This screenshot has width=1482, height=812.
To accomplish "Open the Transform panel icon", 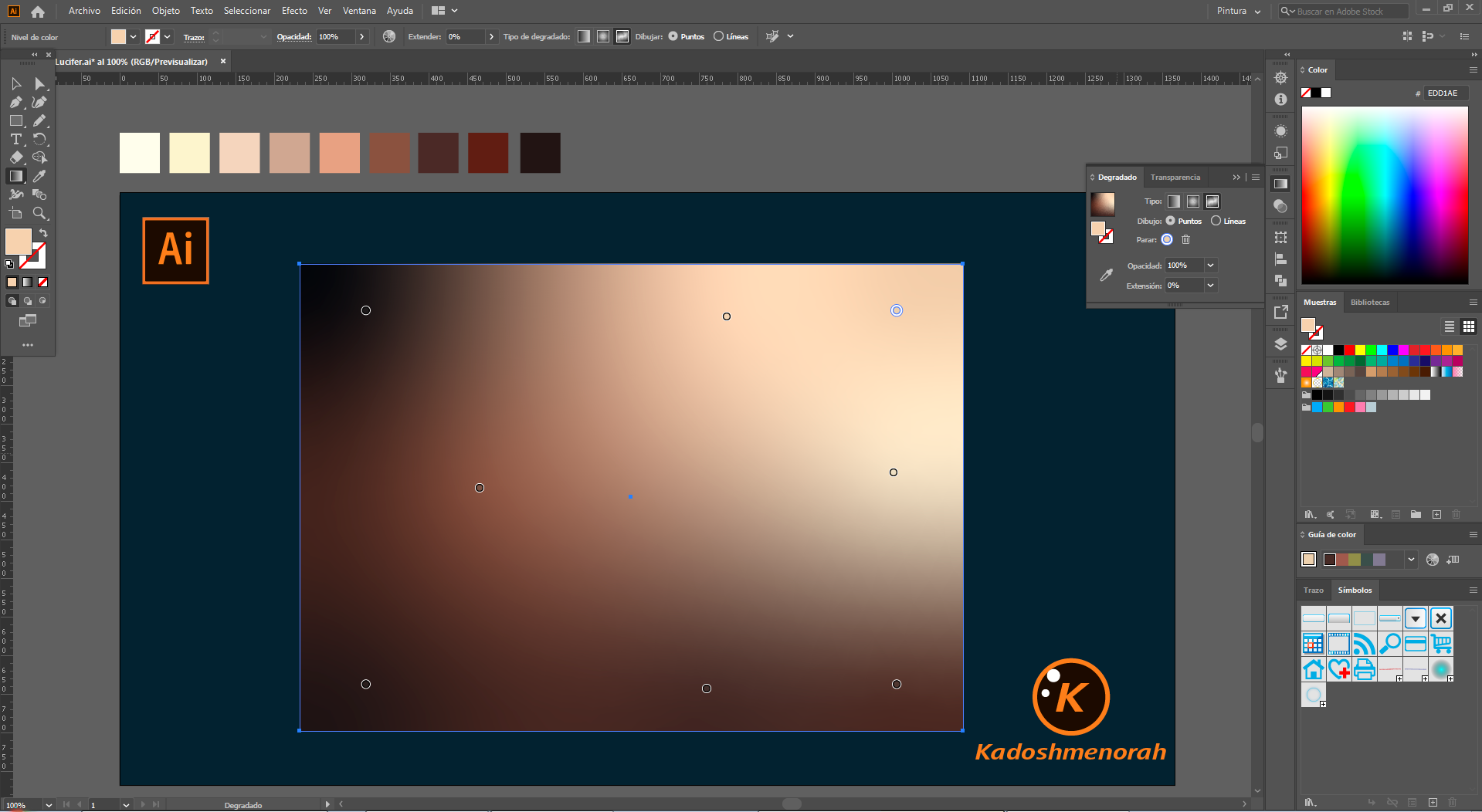I will tap(1280, 238).
